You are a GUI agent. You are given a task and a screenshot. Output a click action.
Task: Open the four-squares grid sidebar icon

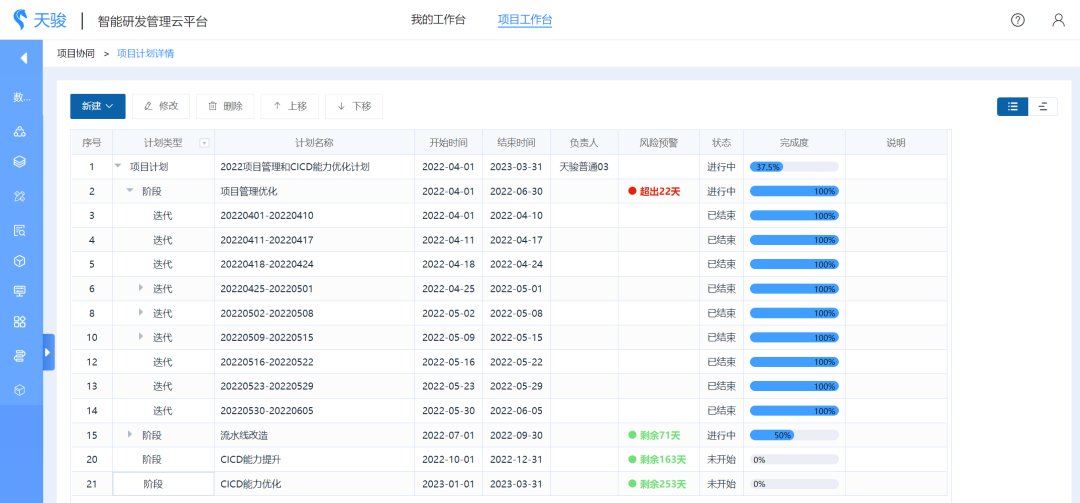pos(20,322)
